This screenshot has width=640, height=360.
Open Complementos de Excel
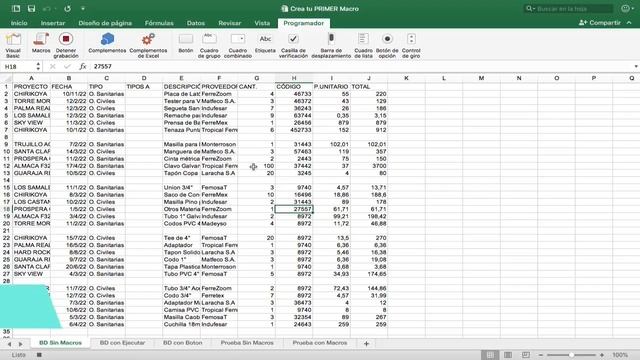pyautogui.click(x=148, y=45)
